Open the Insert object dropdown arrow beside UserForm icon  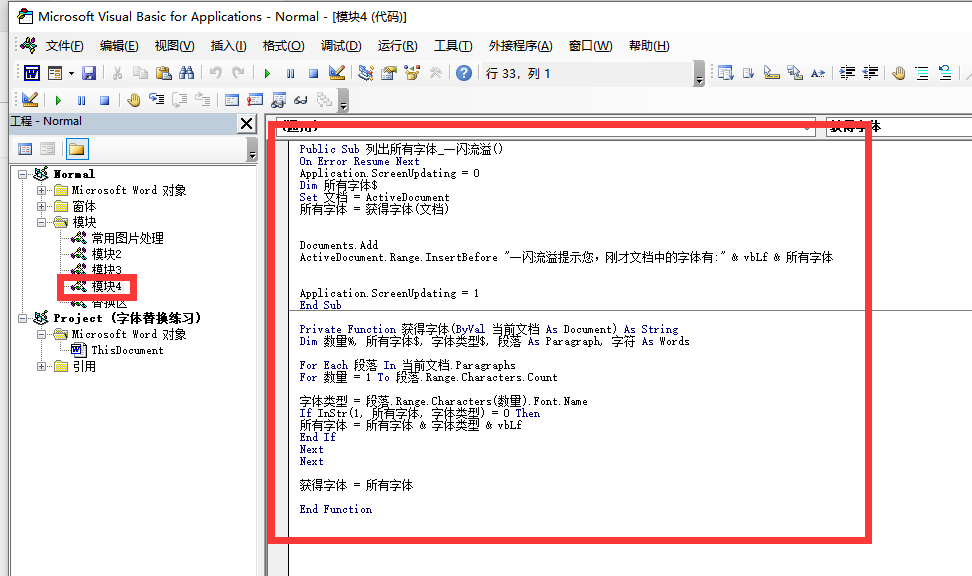pos(71,73)
